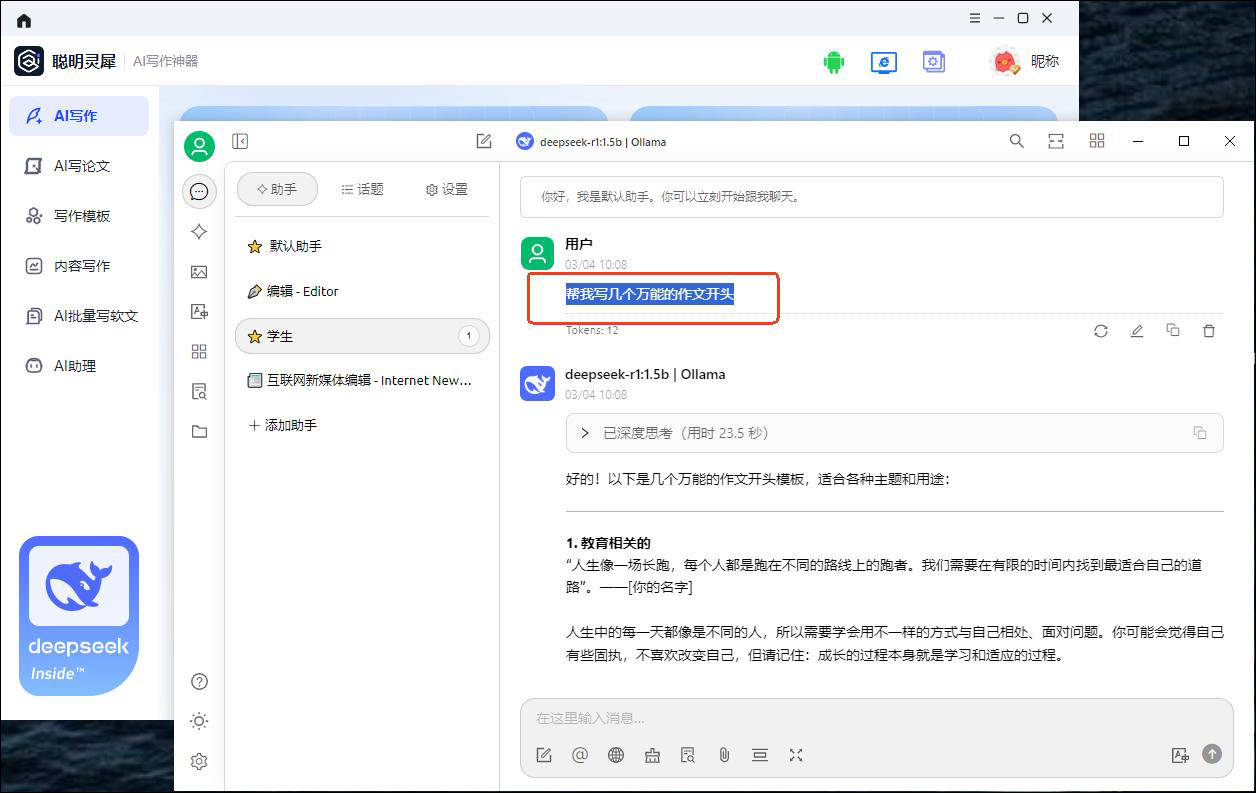
Task: Click the clear messages broom icon
Action: [652, 755]
